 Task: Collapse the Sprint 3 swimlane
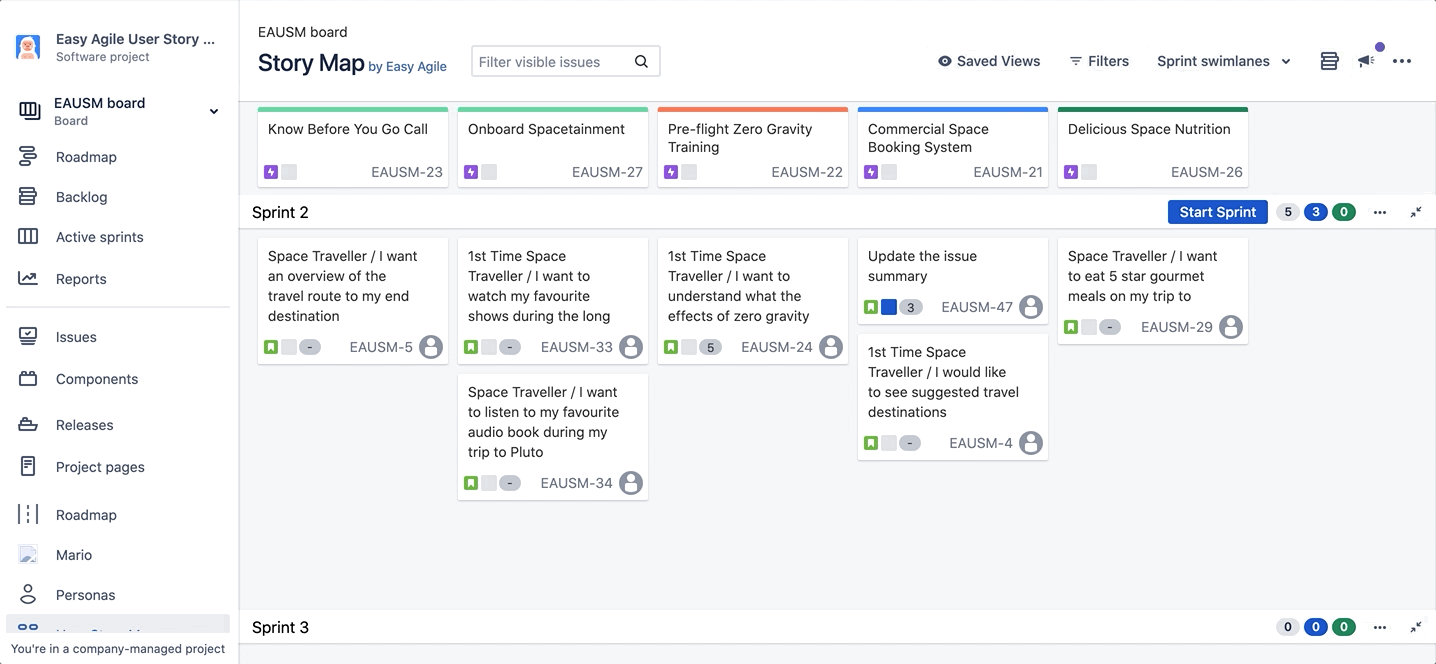tap(1416, 627)
